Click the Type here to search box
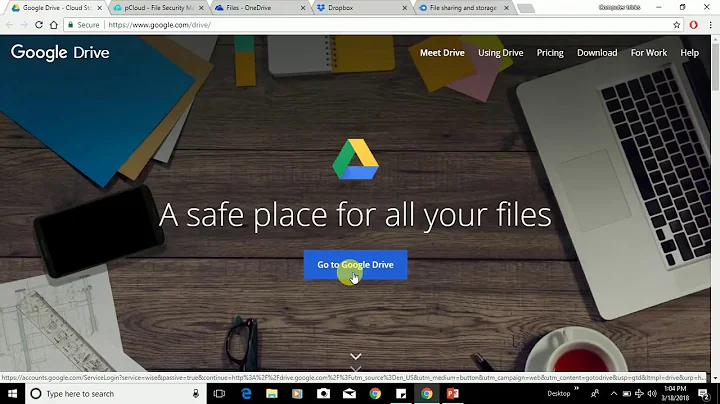 point(115,393)
